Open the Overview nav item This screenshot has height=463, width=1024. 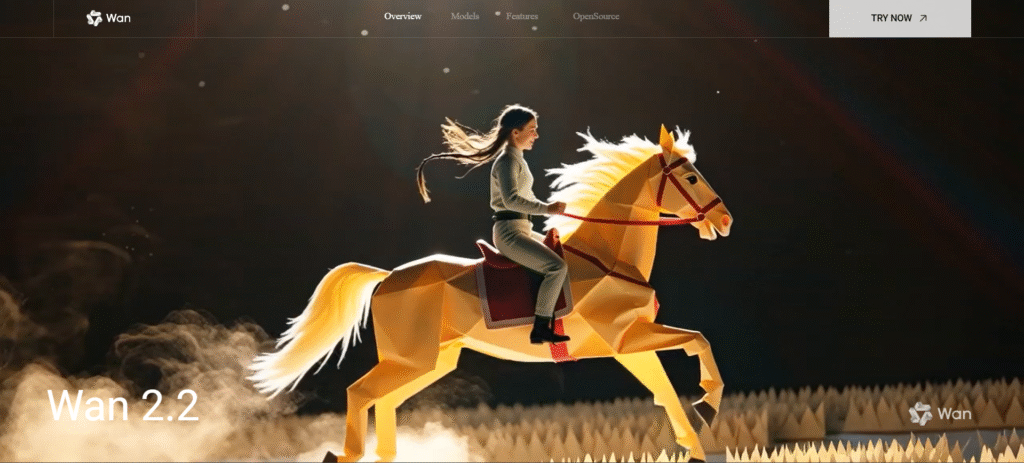pyautogui.click(x=402, y=16)
